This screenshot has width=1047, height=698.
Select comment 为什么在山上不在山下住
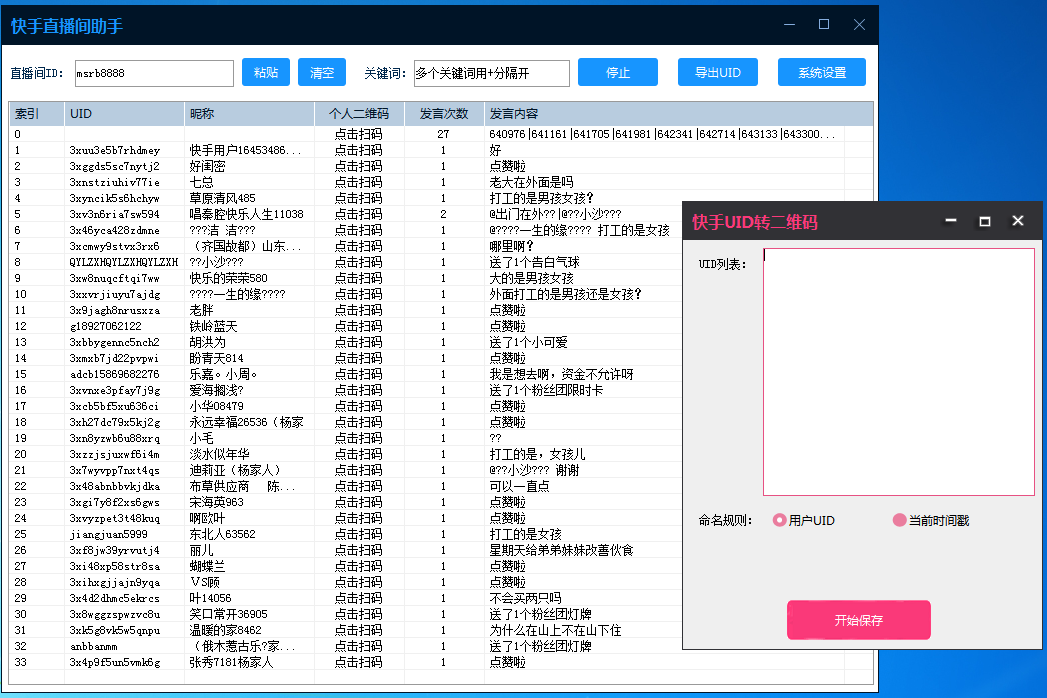click(x=556, y=631)
